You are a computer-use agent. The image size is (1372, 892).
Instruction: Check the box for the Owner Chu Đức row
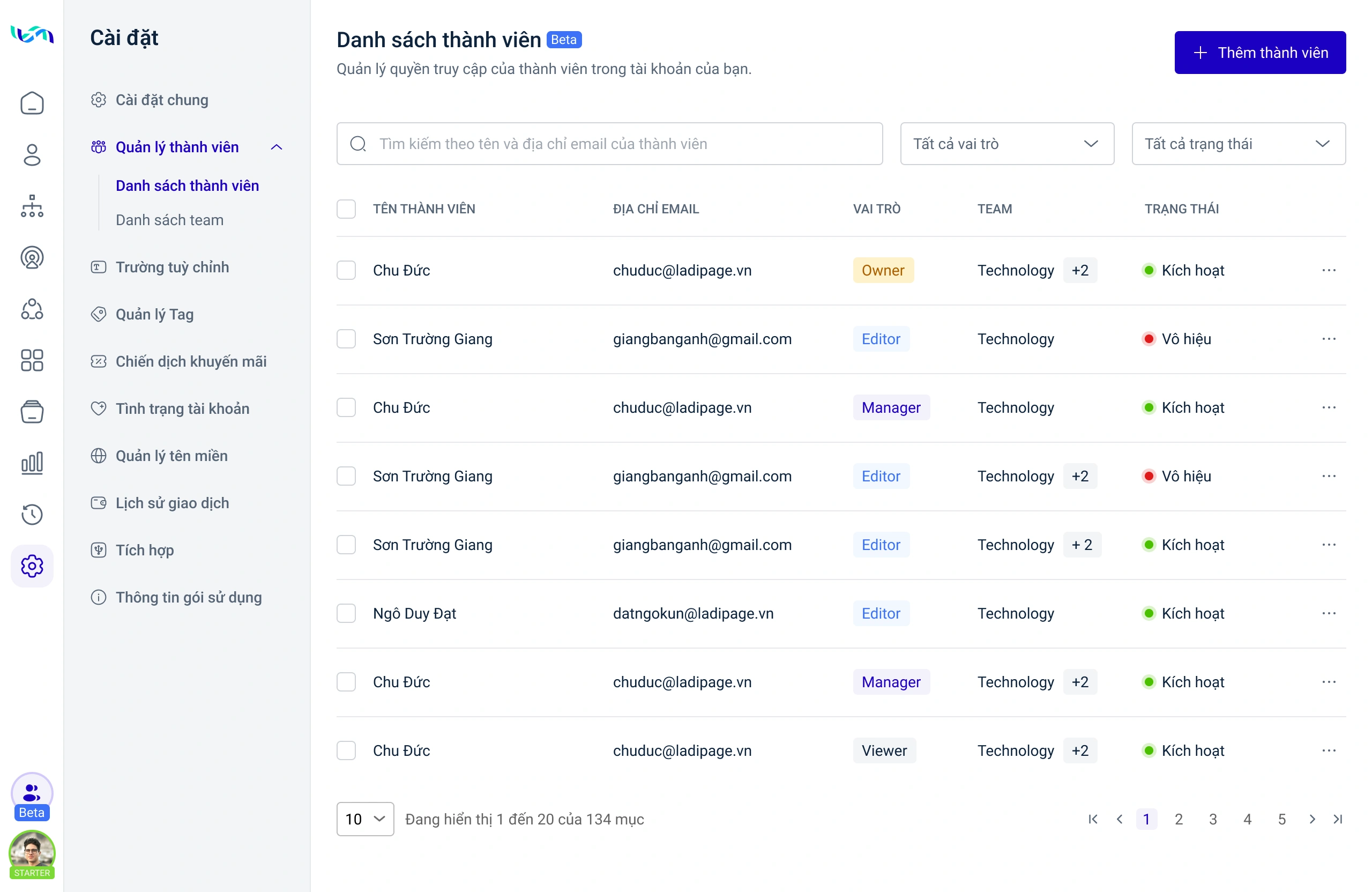click(x=346, y=270)
